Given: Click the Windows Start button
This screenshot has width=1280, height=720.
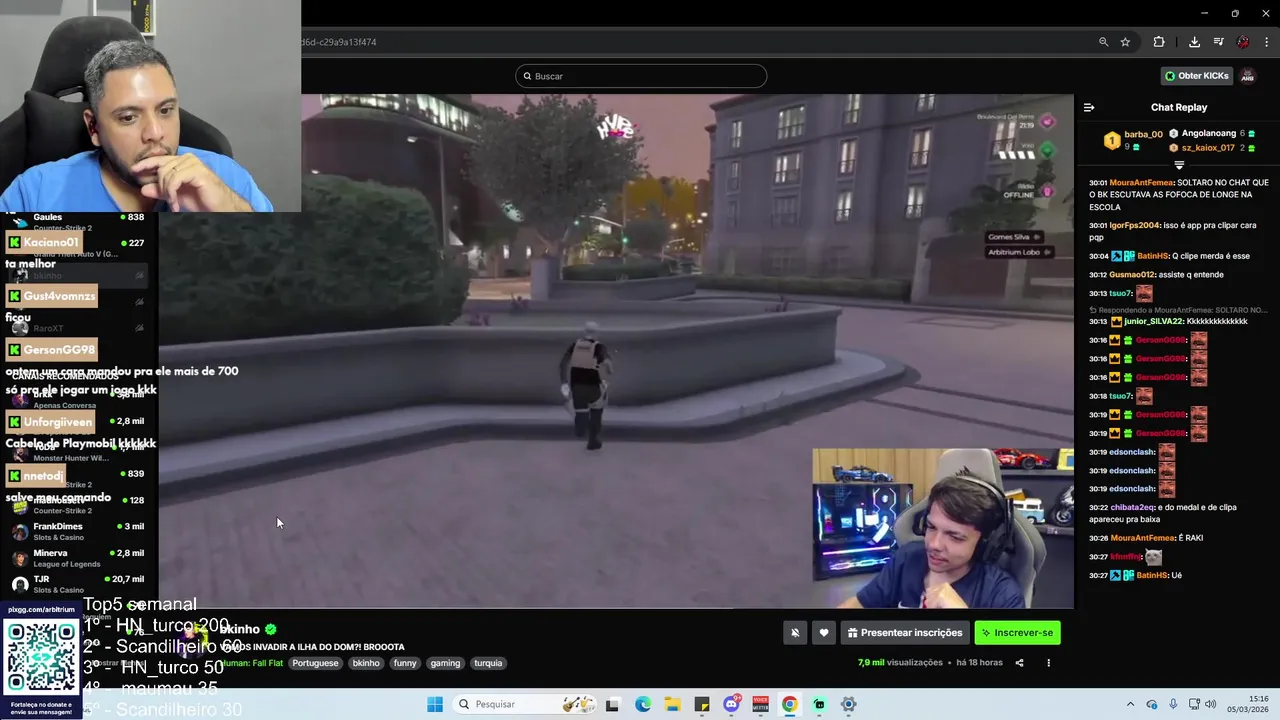Looking at the screenshot, I should 435,704.
